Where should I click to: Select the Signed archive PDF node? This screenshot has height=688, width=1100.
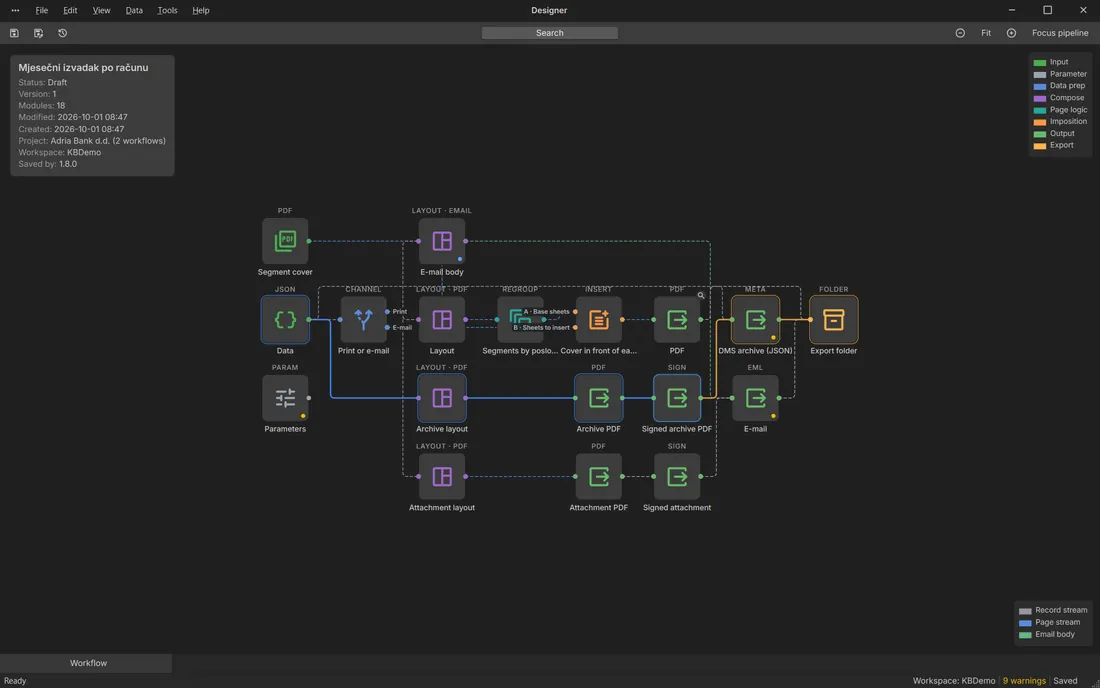677,398
